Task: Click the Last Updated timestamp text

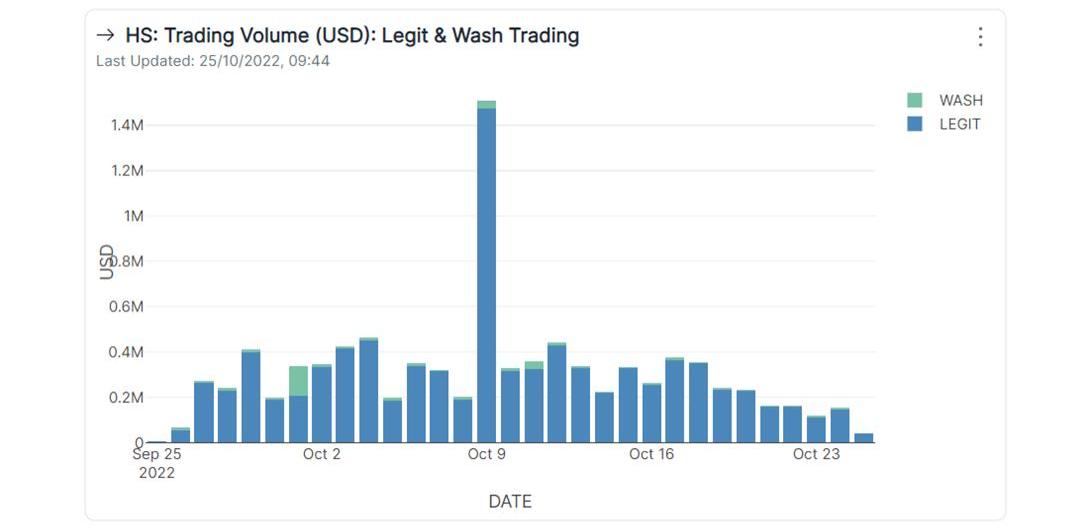Action: (213, 61)
